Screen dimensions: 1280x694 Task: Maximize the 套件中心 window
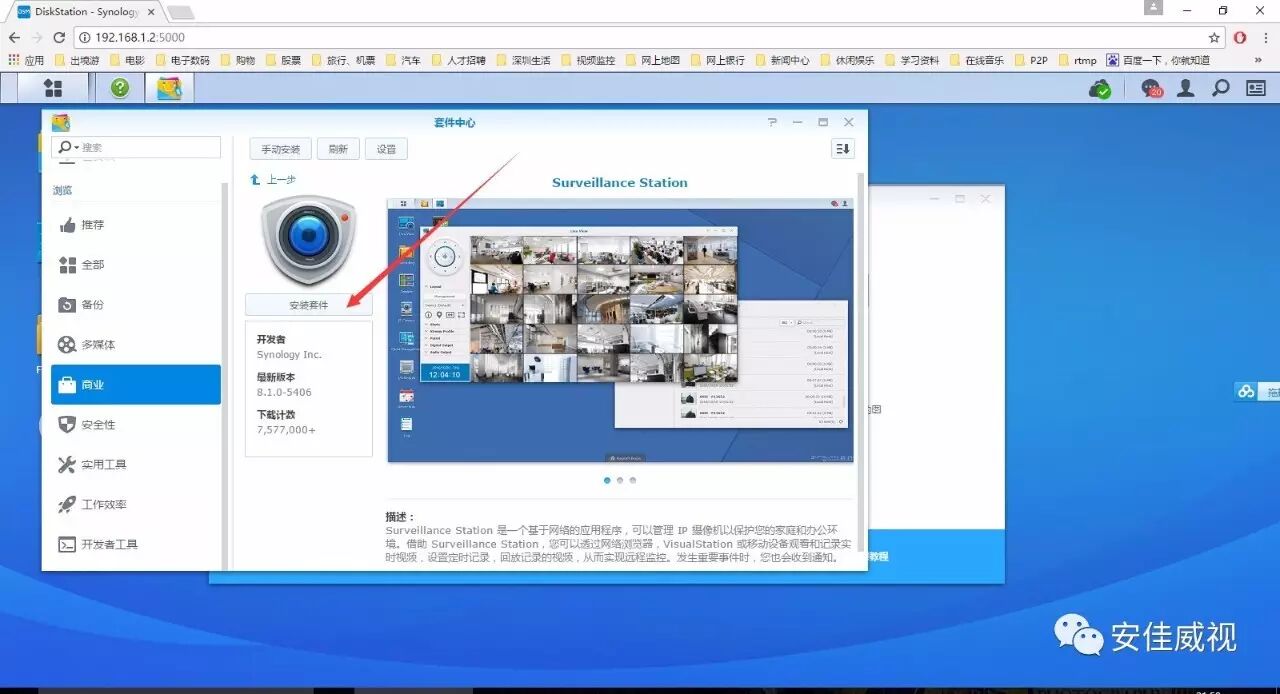(823, 122)
